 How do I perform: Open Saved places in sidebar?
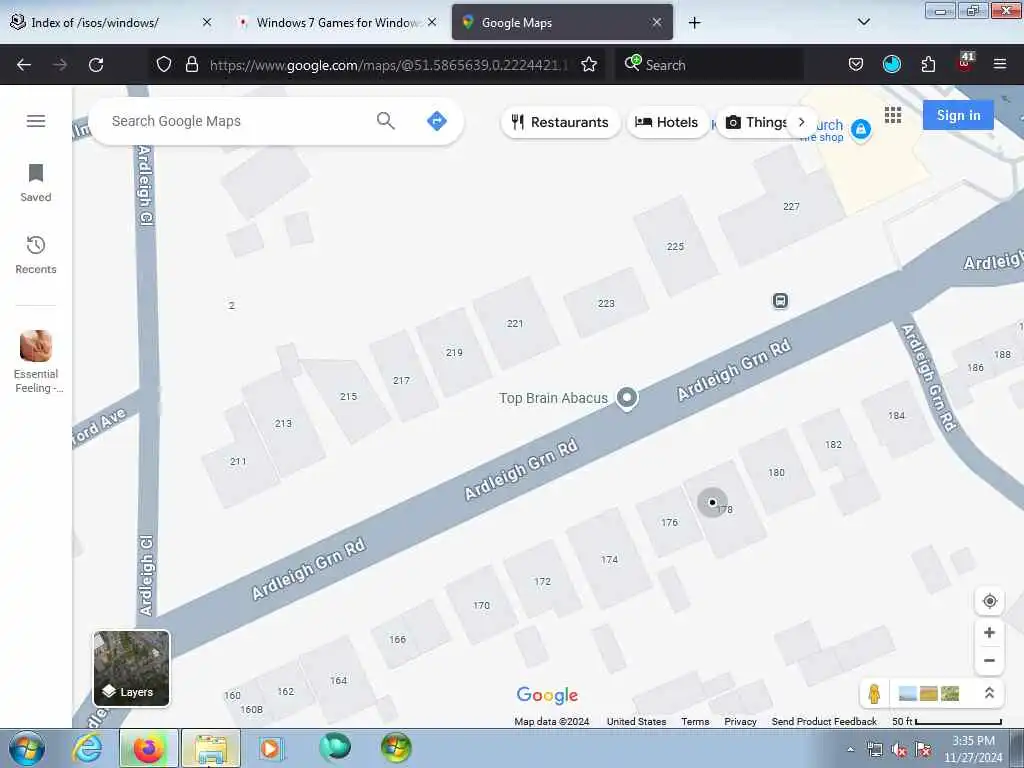tap(36, 183)
